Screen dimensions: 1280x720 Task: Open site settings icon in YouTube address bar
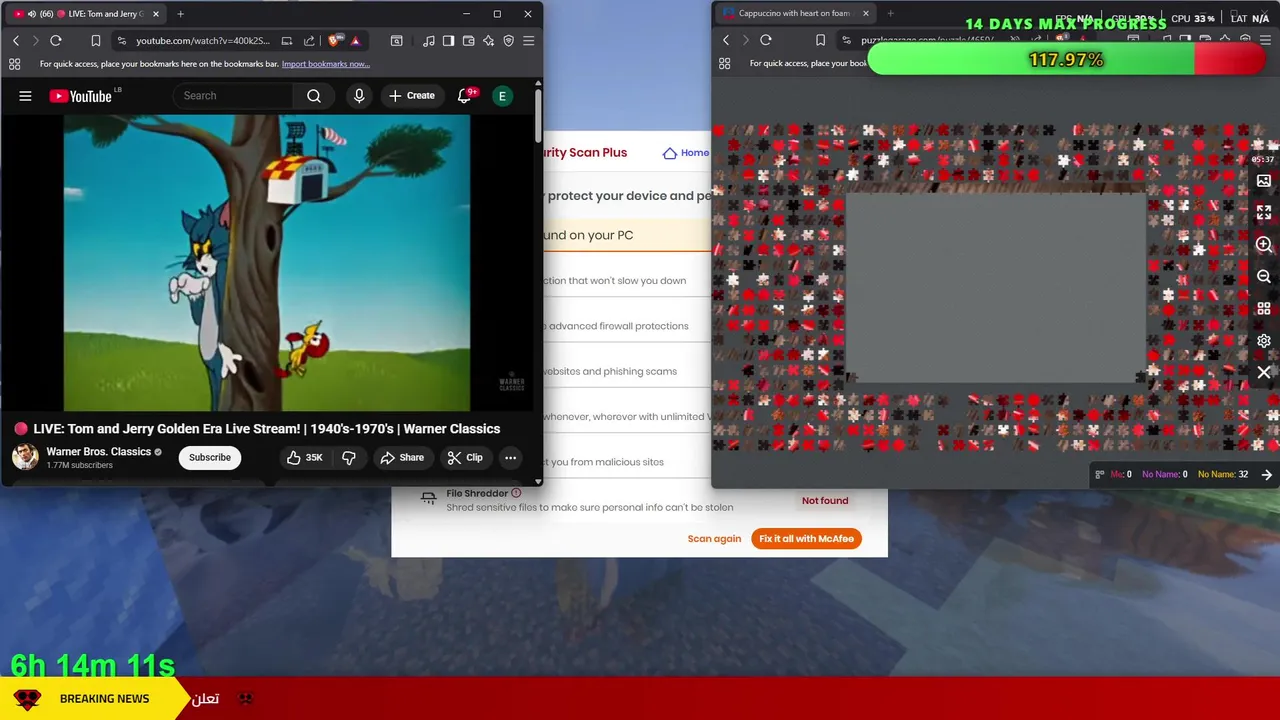point(122,40)
